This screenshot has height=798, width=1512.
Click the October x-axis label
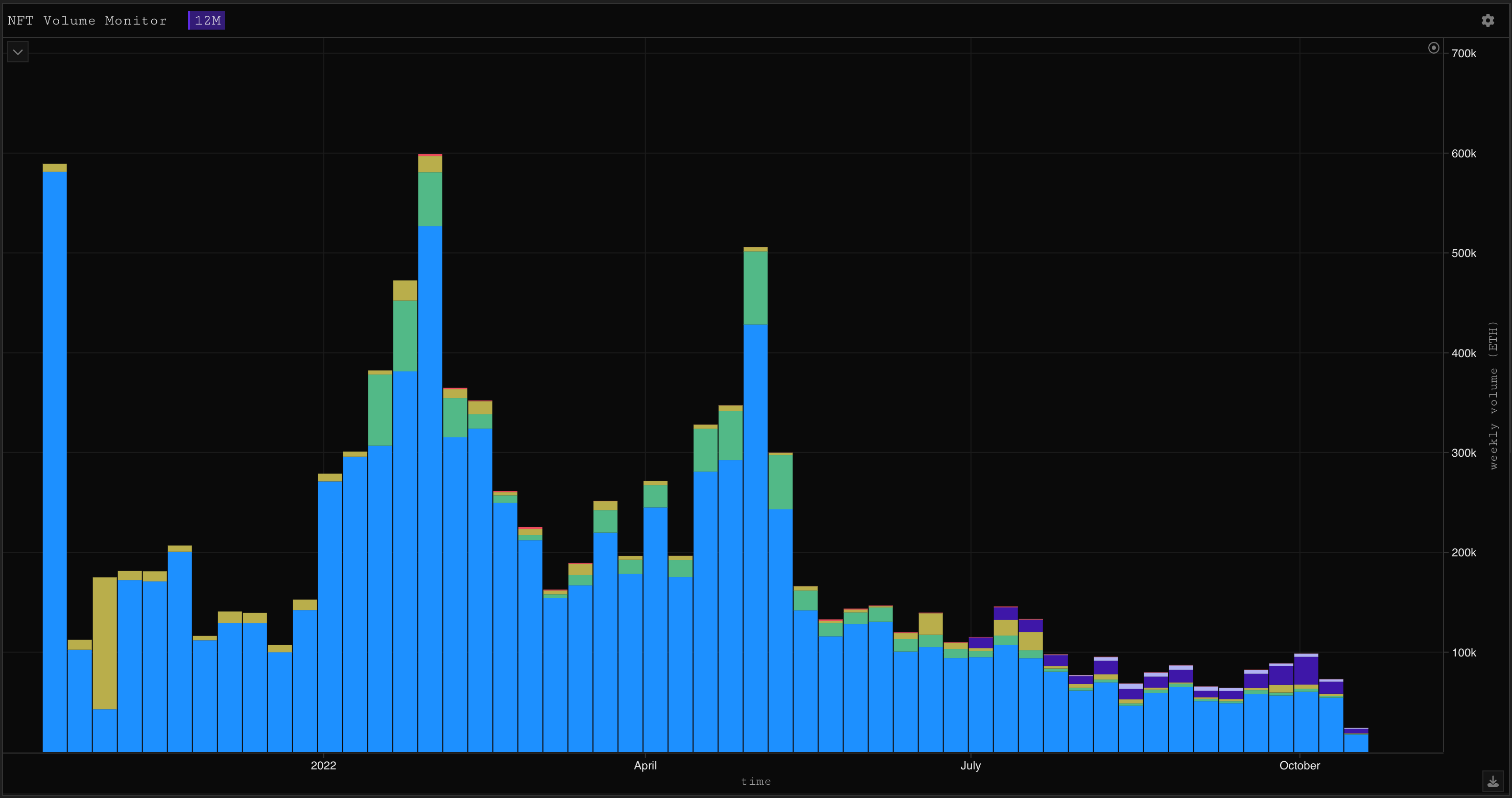pos(1299,765)
